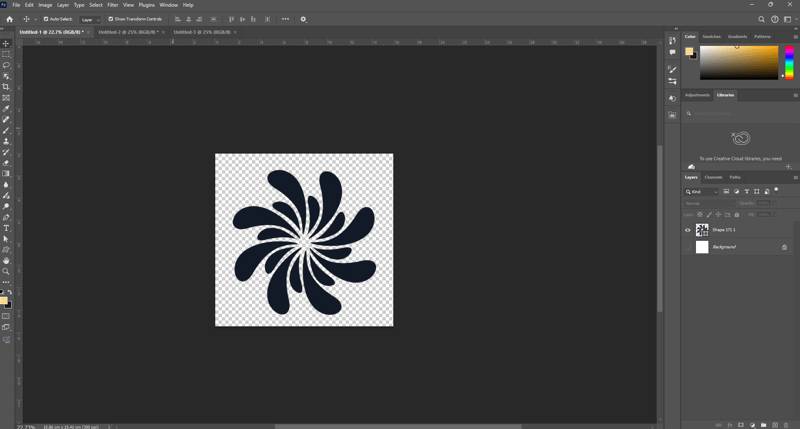This screenshot has height=429, width=800.
Task: Open the Auto-Select Layer dropdown
Action: (x=90, y=20)
